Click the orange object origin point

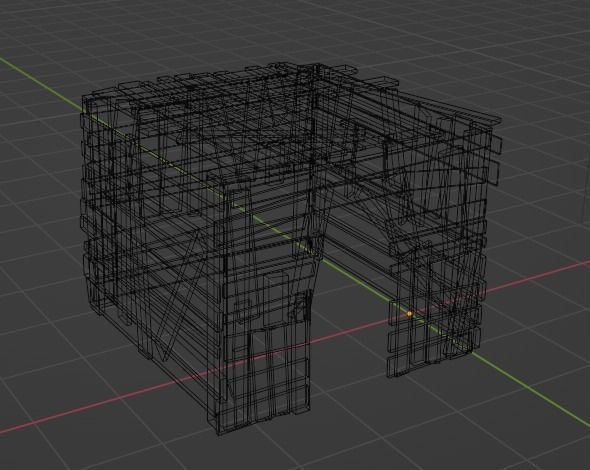[x=410, y=313]
